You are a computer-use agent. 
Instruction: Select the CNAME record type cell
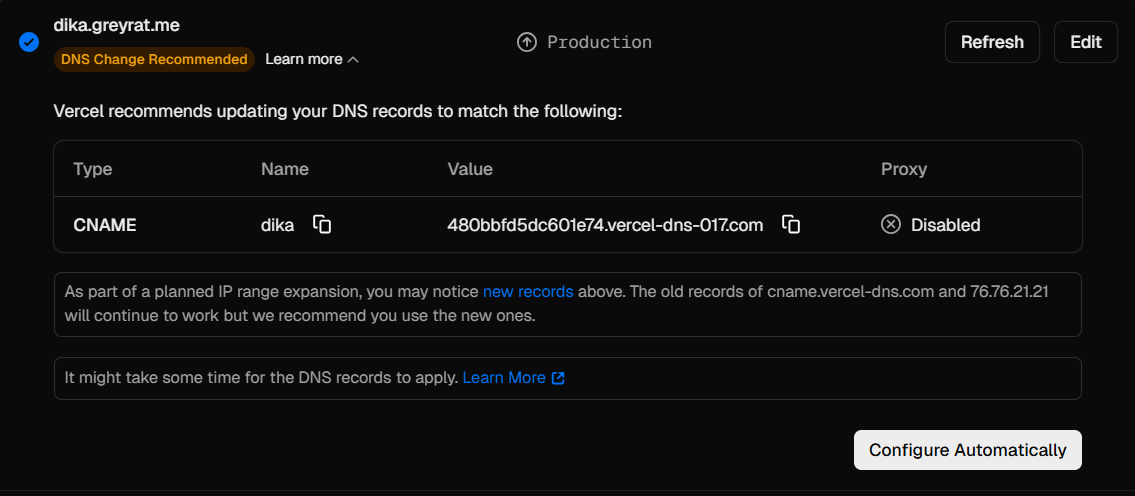pyautogui.click(x=105, y=225)
